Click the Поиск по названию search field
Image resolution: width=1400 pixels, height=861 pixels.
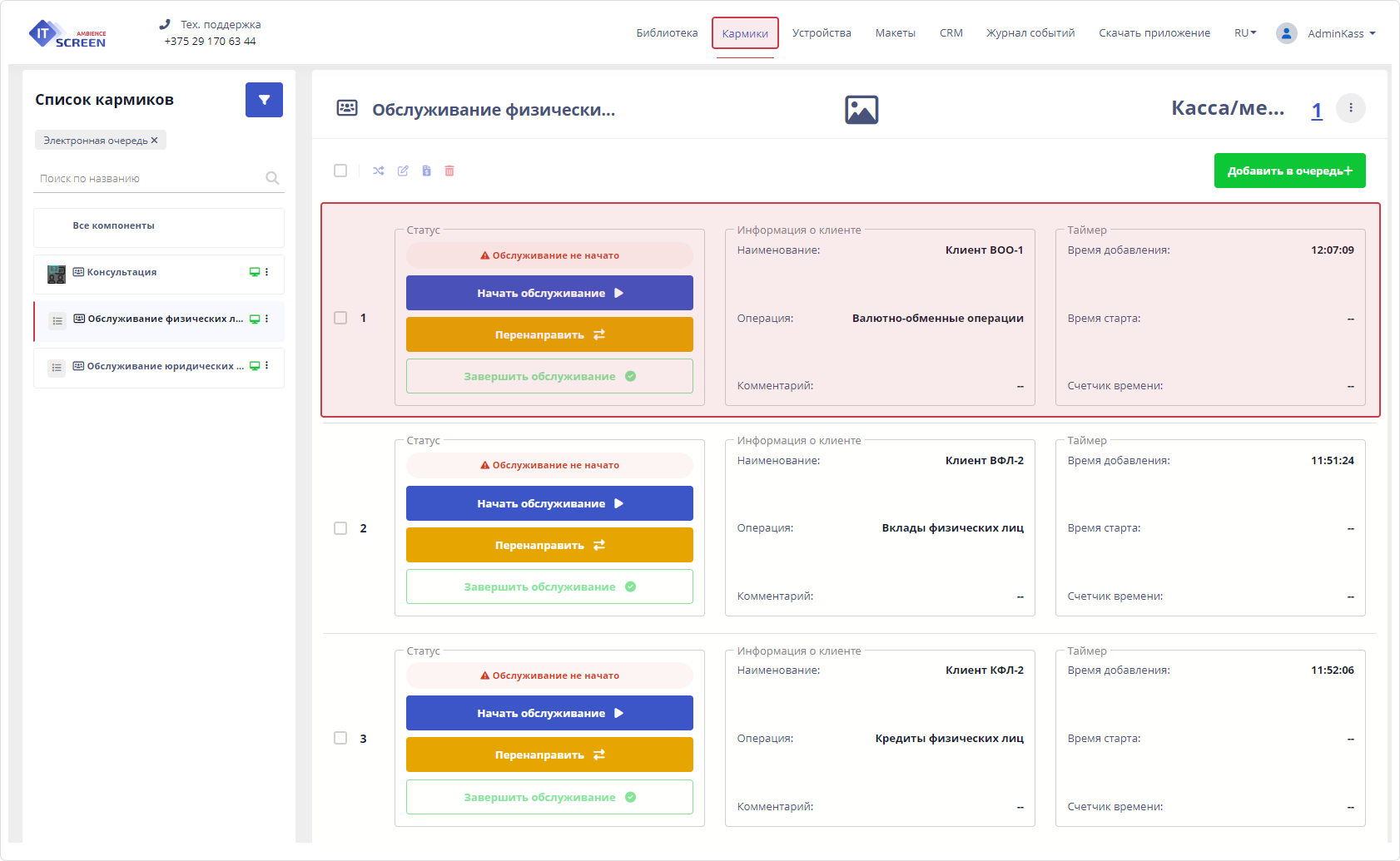coord(150,178)
